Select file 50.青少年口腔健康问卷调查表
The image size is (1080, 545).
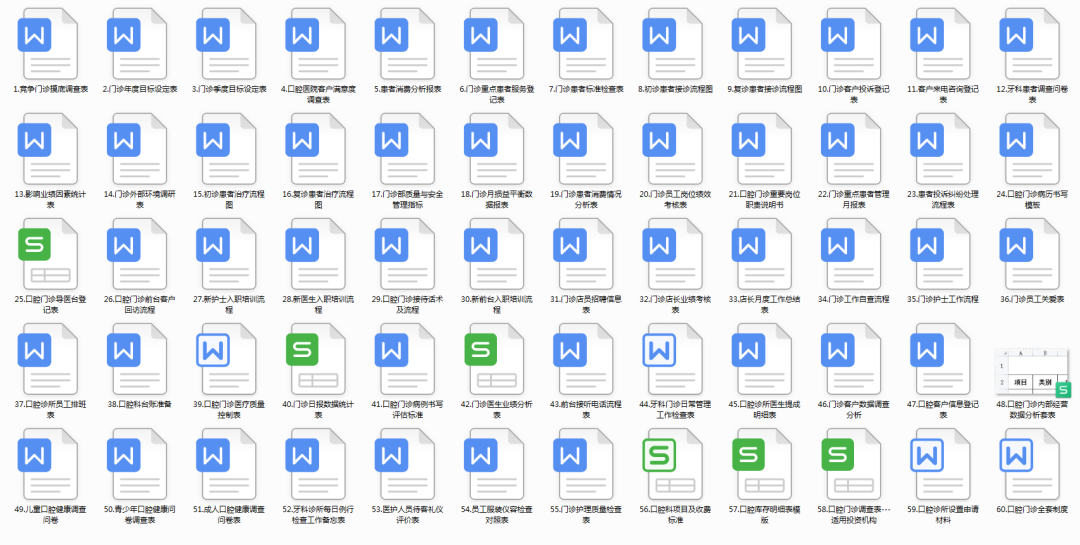click(x=140, y=465)
